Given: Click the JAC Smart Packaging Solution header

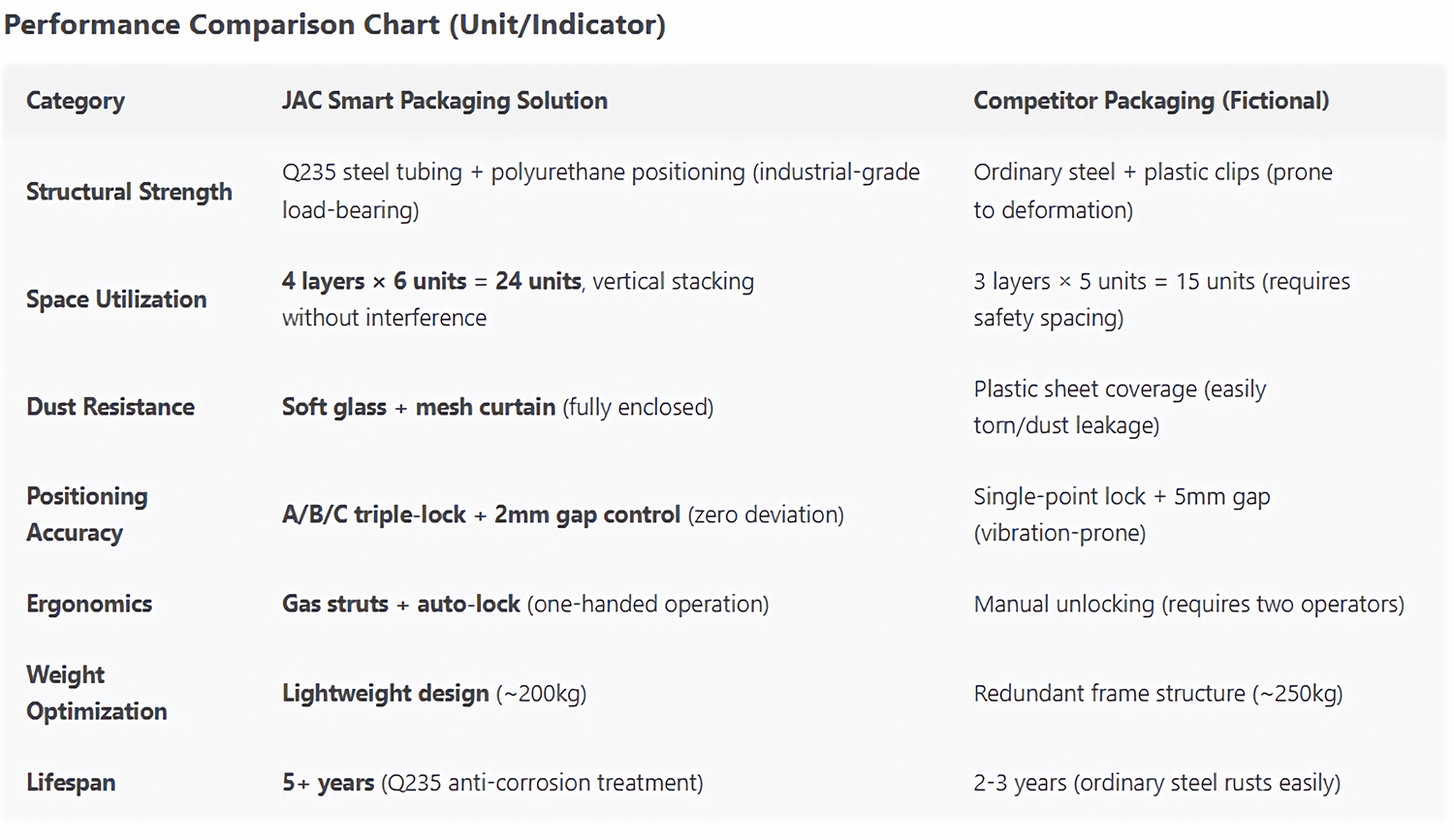Looking at the screenshot, I should (445, 101).
